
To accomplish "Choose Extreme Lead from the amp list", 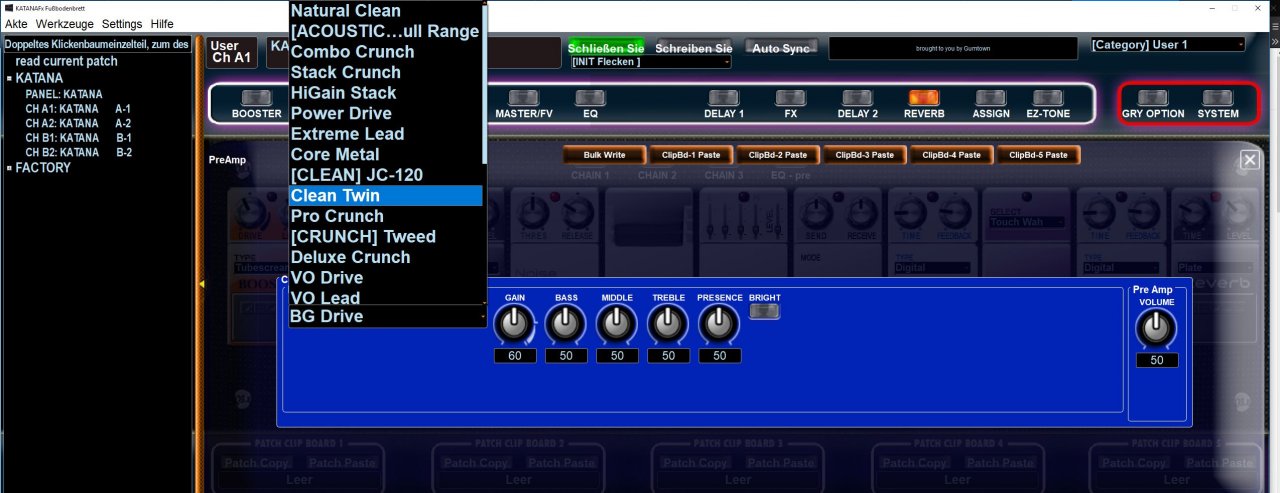I will coord(385,134).
